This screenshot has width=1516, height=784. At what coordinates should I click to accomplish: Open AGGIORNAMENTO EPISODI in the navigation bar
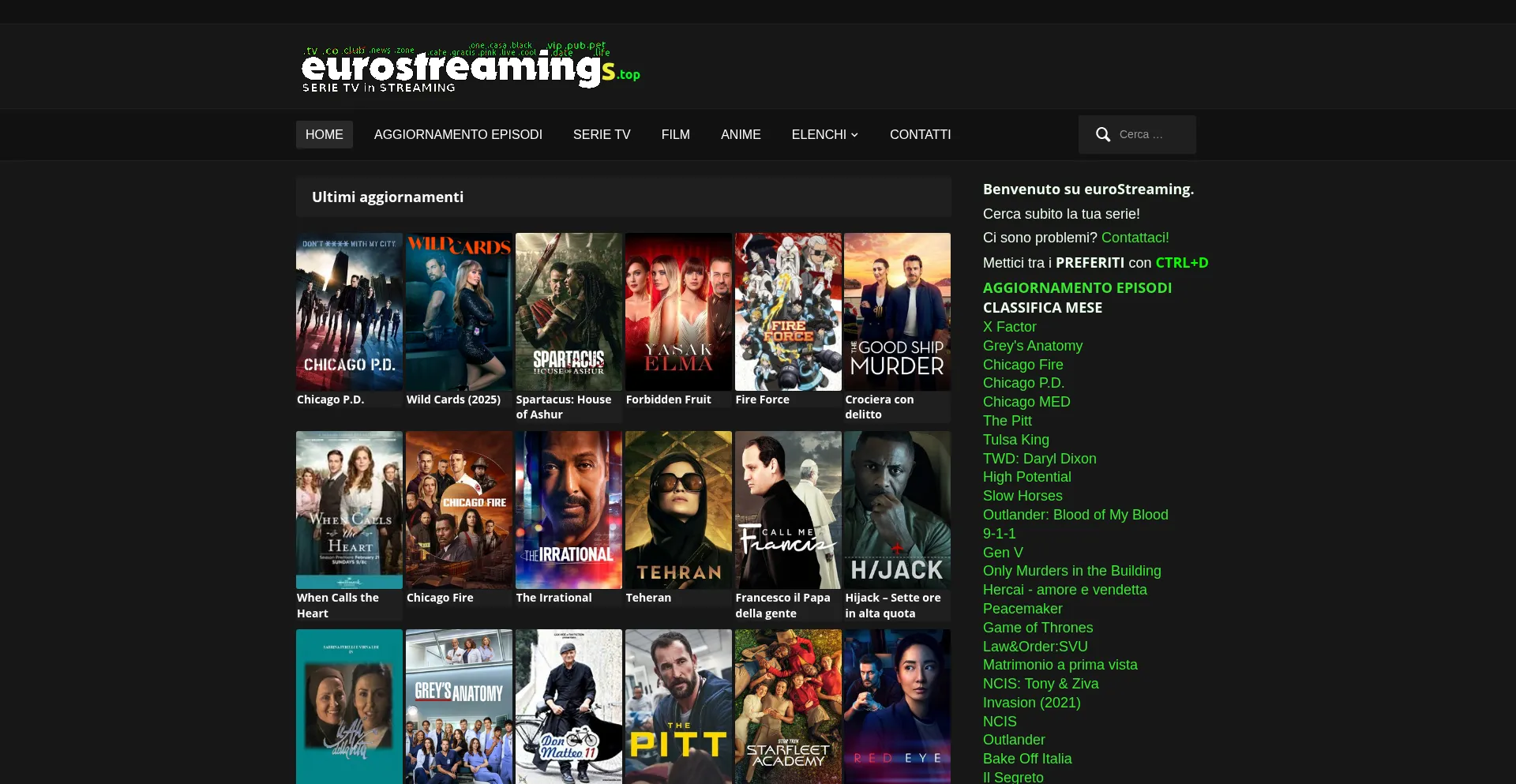click(x=458, y=135)
